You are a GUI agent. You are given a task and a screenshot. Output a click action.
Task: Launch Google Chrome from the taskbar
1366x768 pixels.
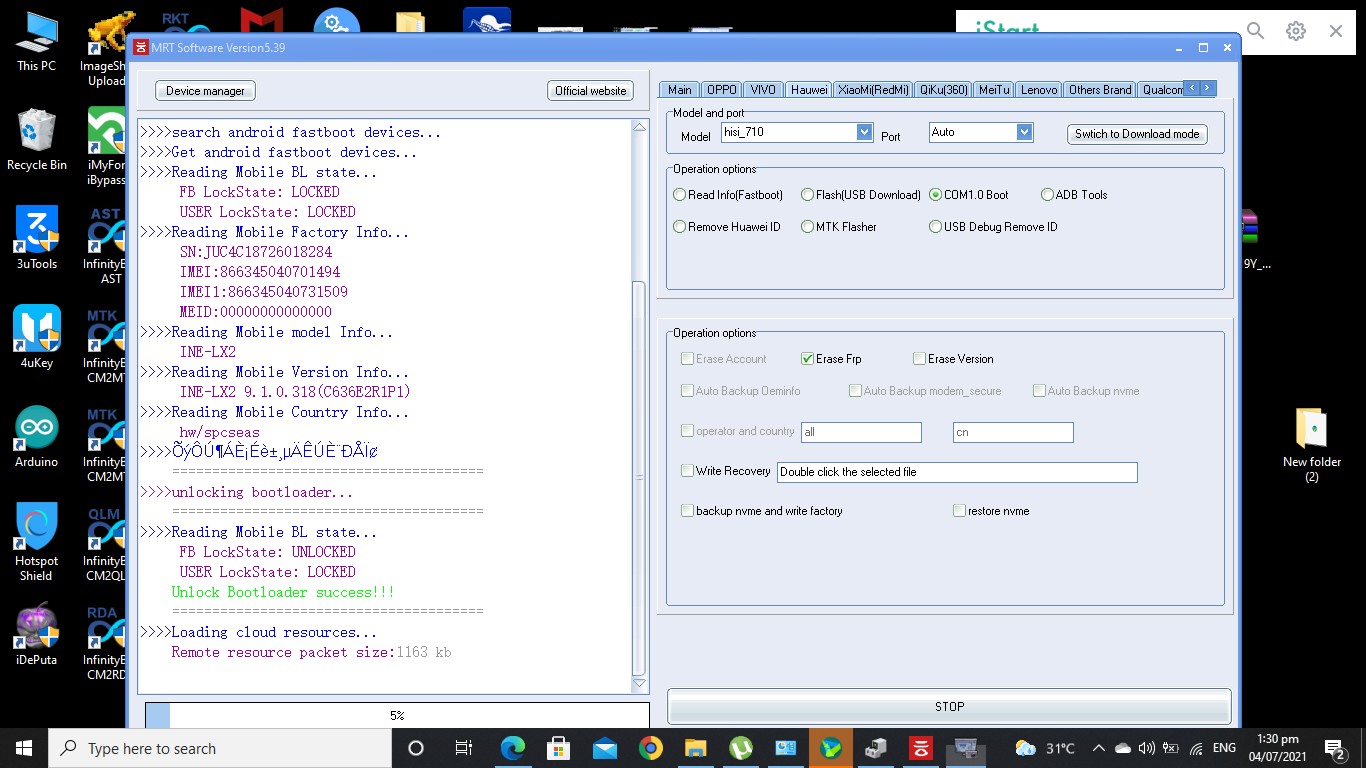click(651, 748)
